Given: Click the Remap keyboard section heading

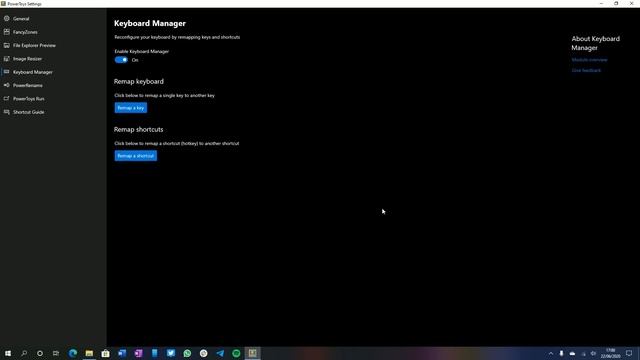Looking at the screenshot, I should (x=139, y=82).
